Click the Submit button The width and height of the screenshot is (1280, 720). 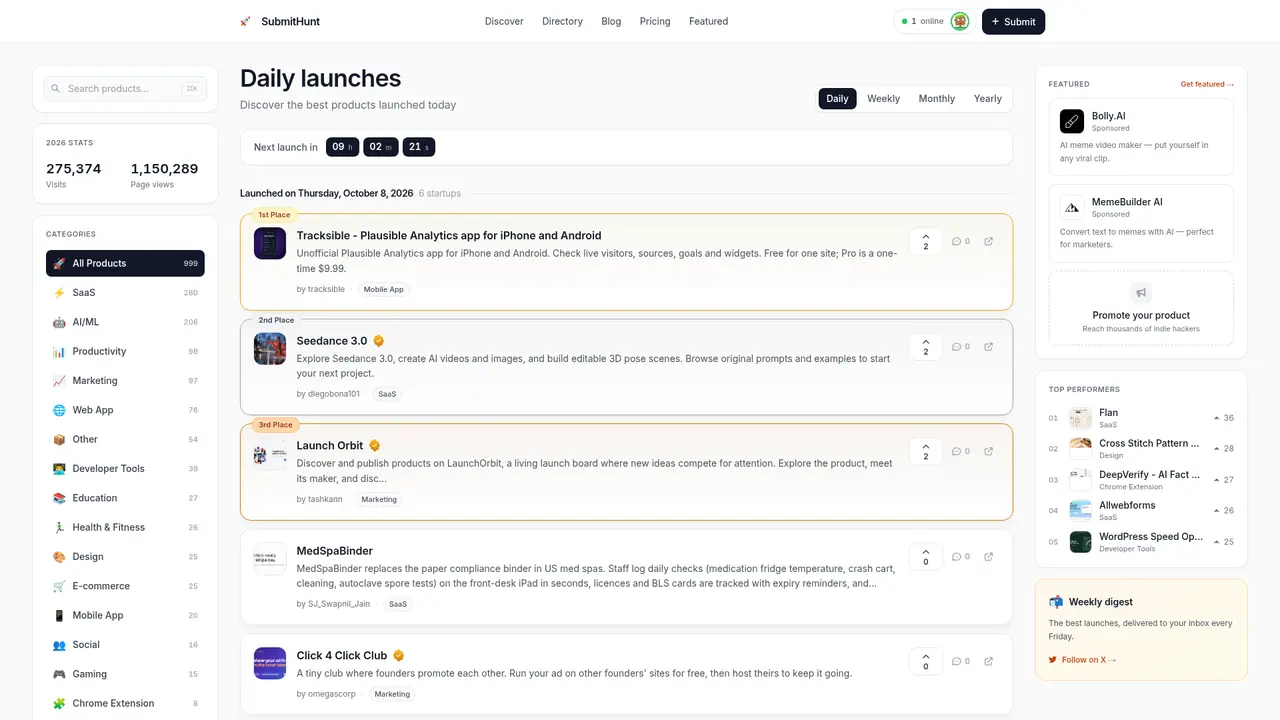[x=1013, y=21]
